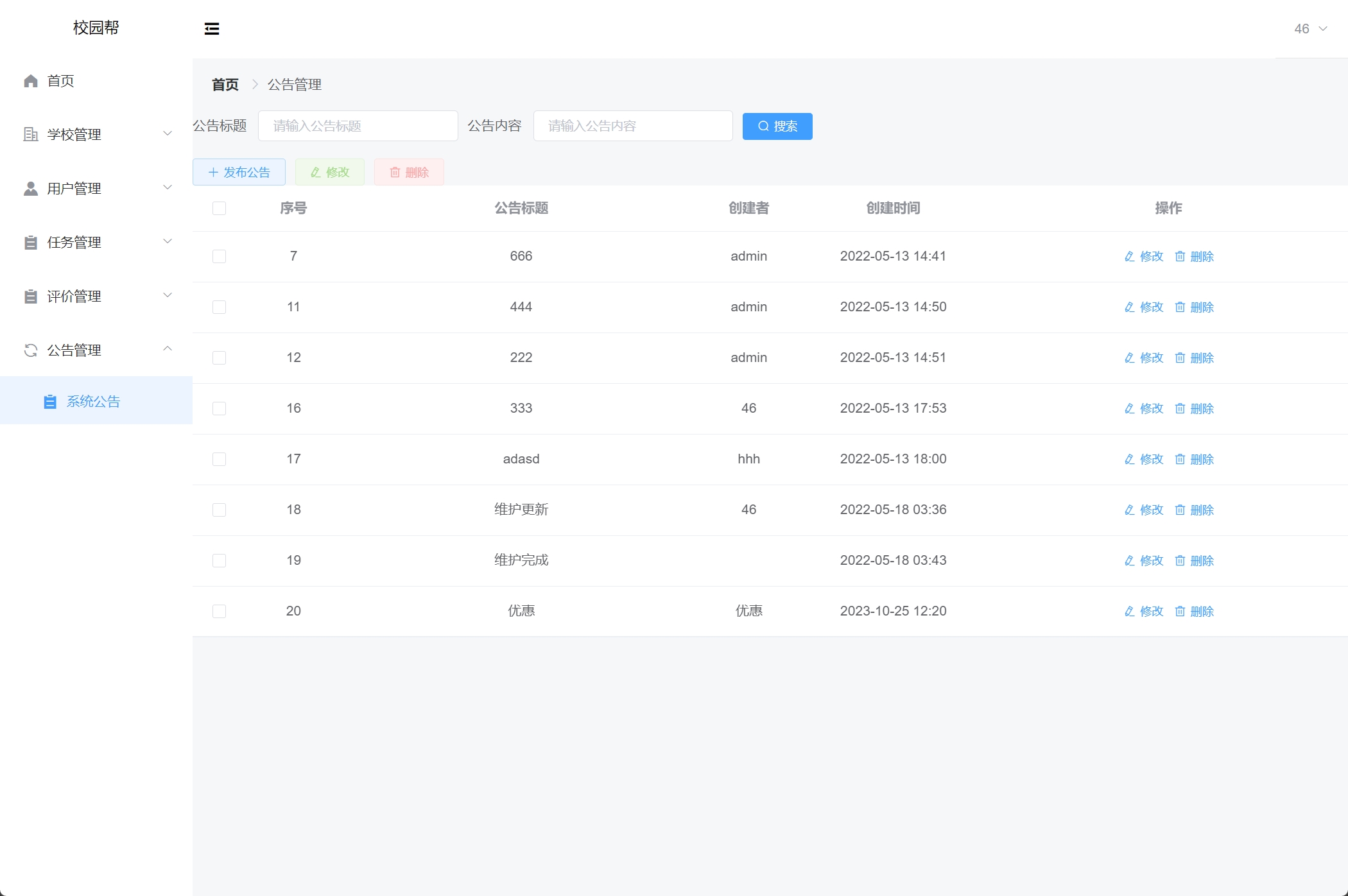Check the checkbox for row 16
Viewport: 1348px width, 896px height.
point(219,408)
